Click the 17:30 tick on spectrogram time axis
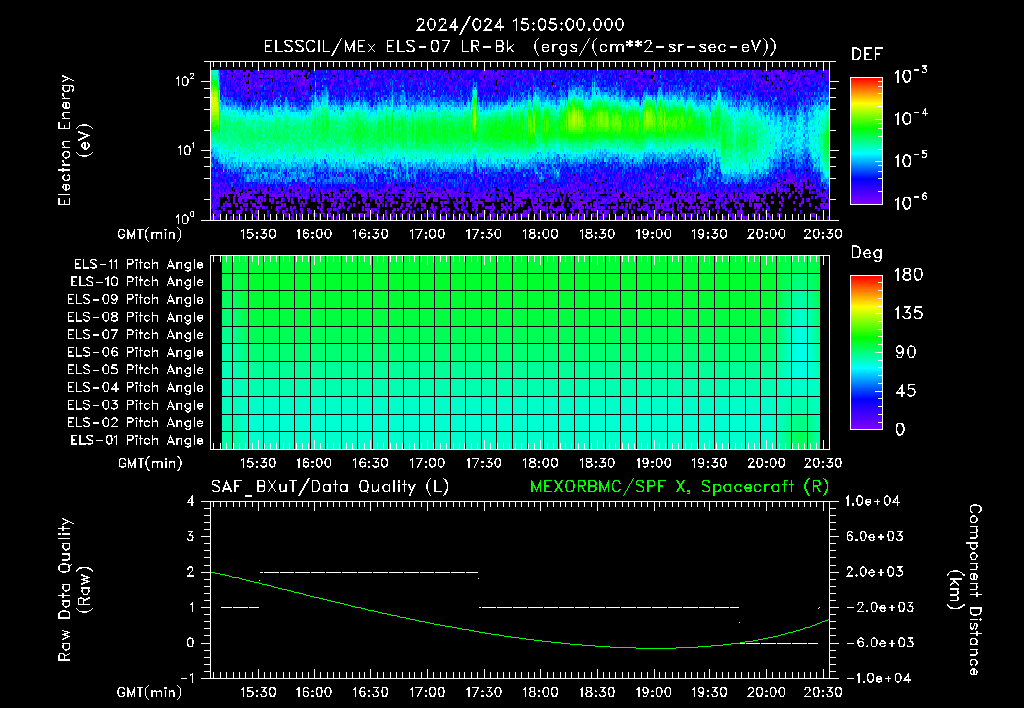The image size is (1024, 708). pyautogui.click(x=483, y=234)
